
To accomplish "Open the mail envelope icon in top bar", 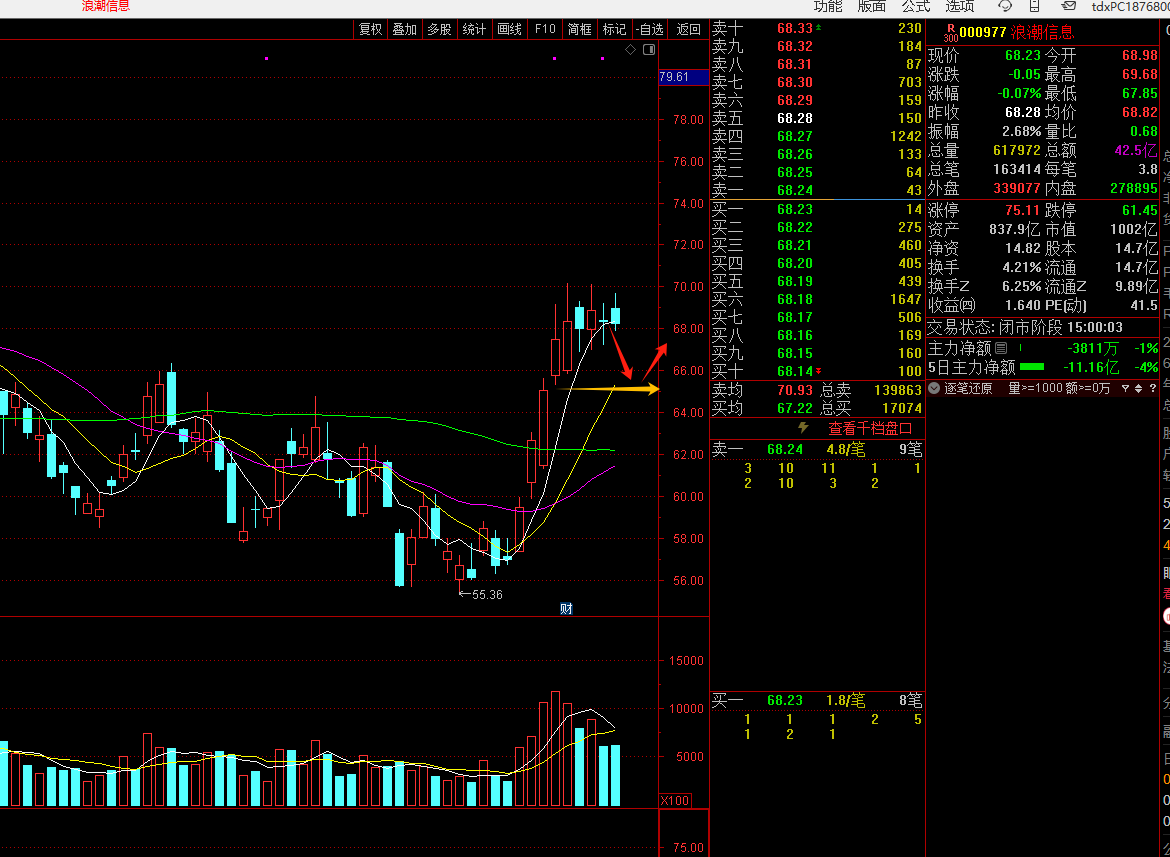I will click(x=1069, y=6).
